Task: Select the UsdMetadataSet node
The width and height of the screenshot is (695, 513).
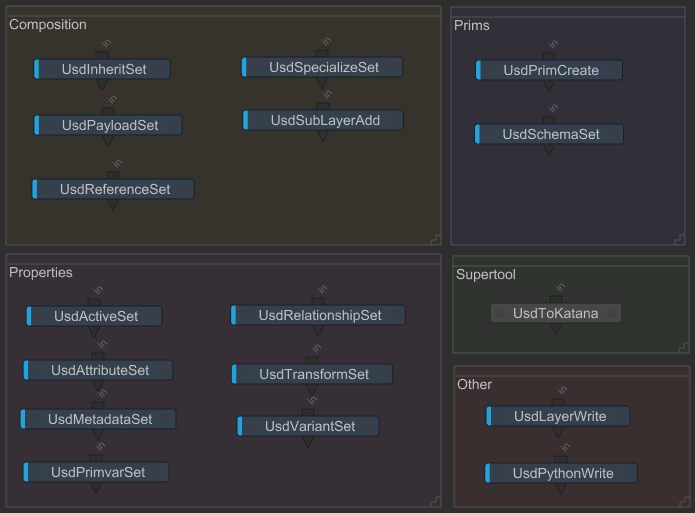Action: click(99, 419)
